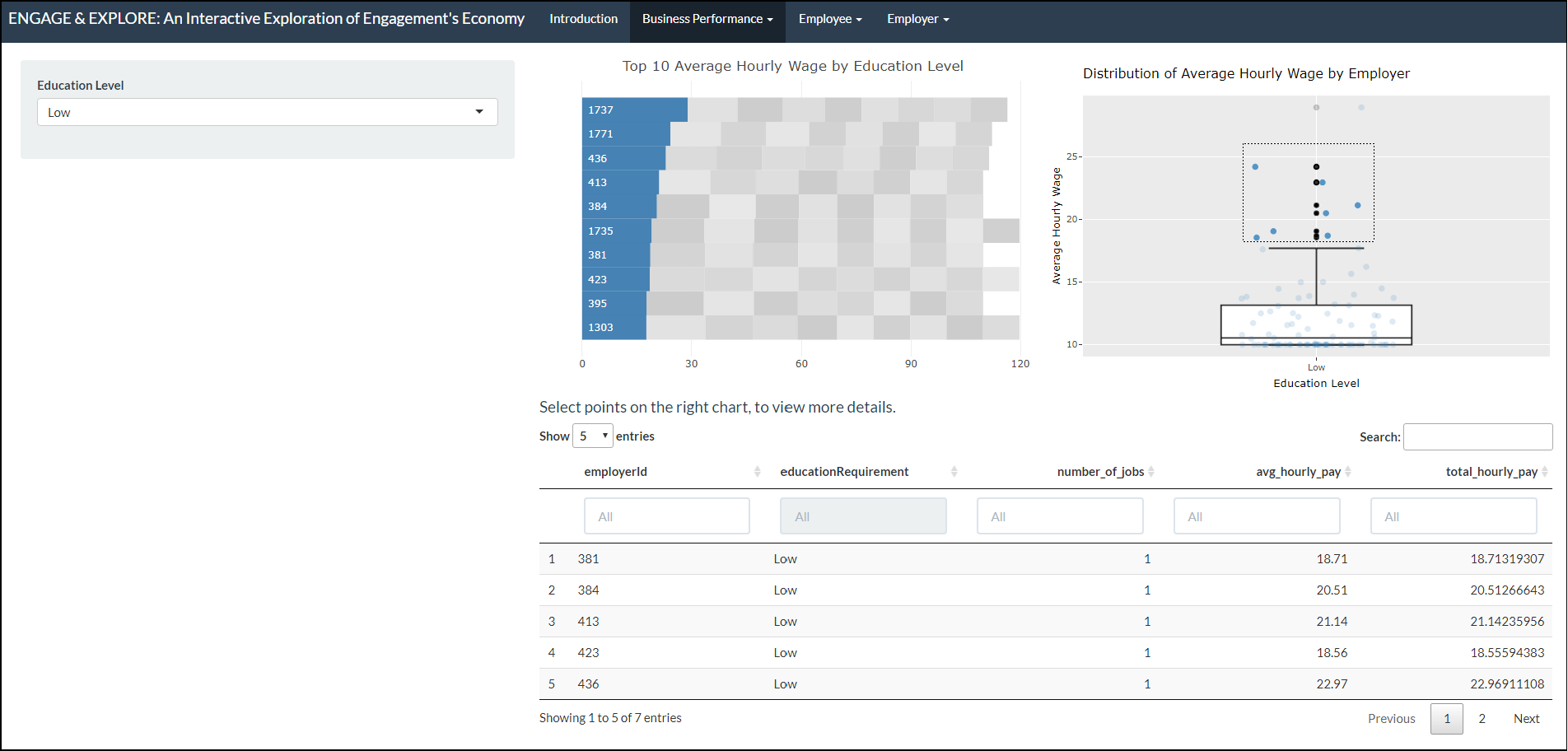The height and width of the screenshot is (751, 1568).
Task: Expand the Business Performance menu
Action: pos(707,19)
